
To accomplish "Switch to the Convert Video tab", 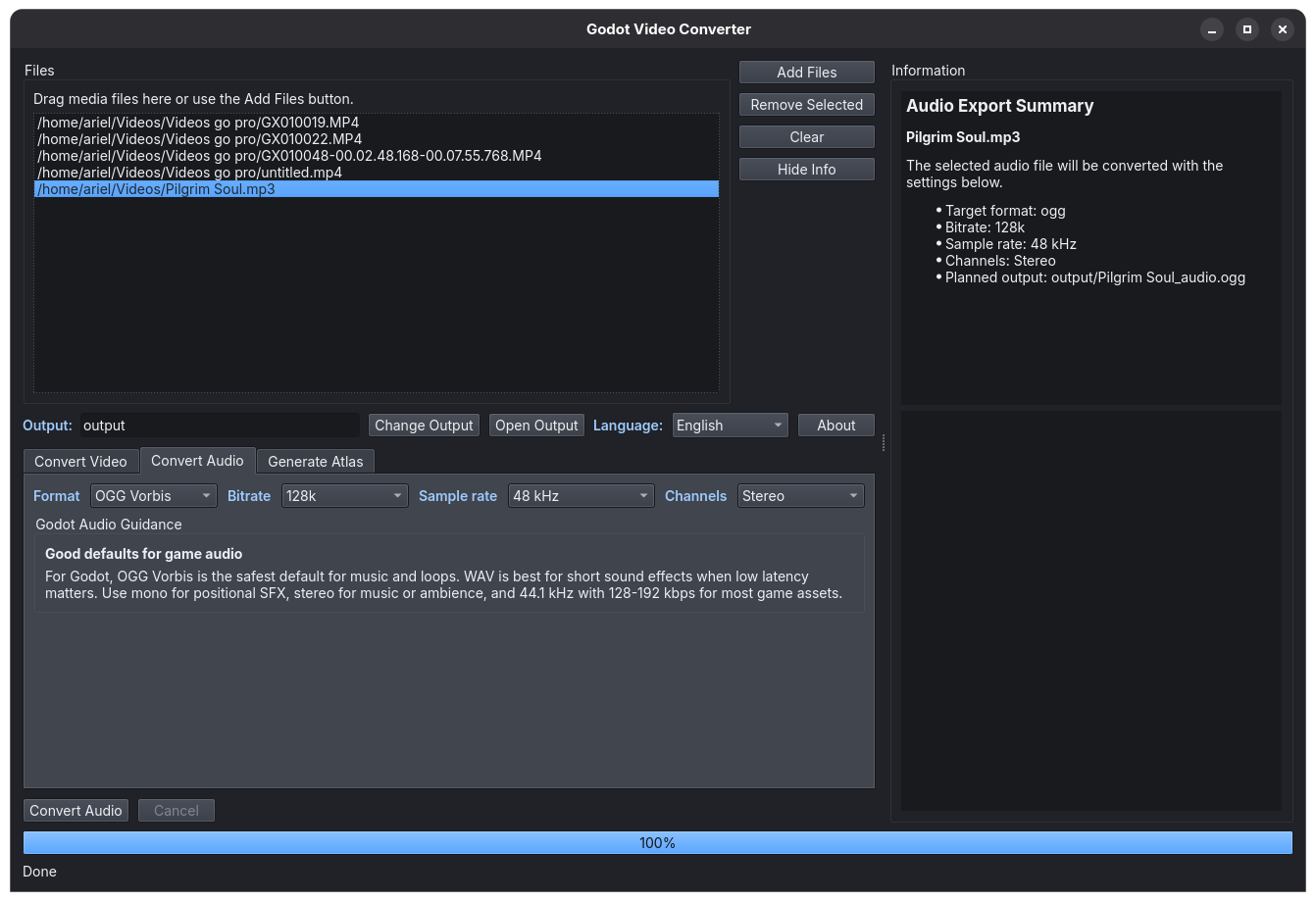I will [80, 462].
